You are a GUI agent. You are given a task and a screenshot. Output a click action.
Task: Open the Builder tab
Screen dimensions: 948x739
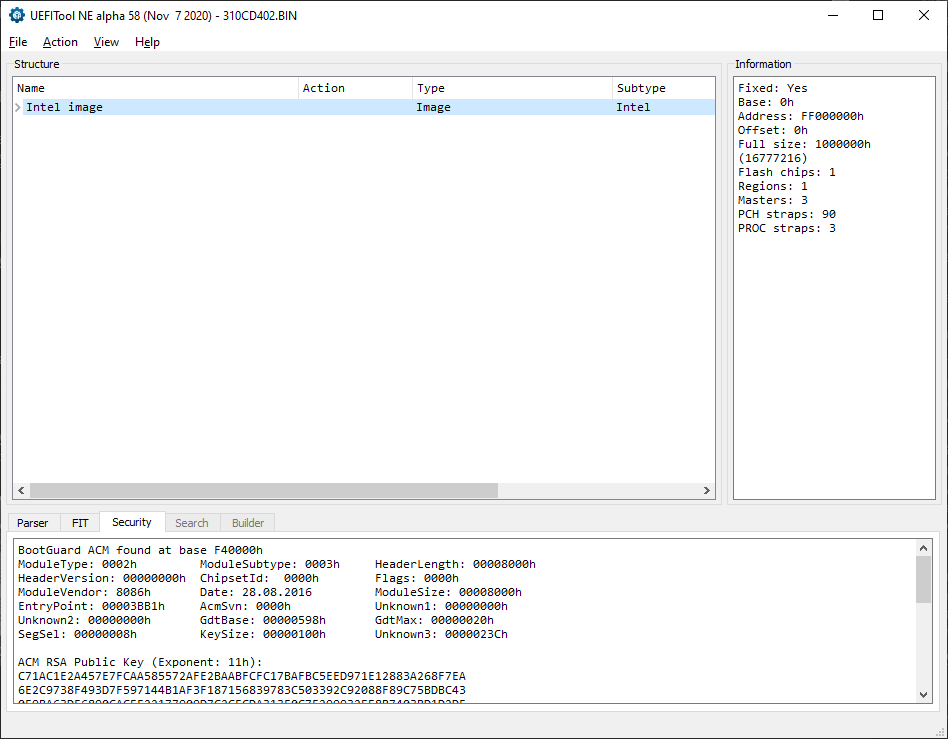click(x=248, y=523)
